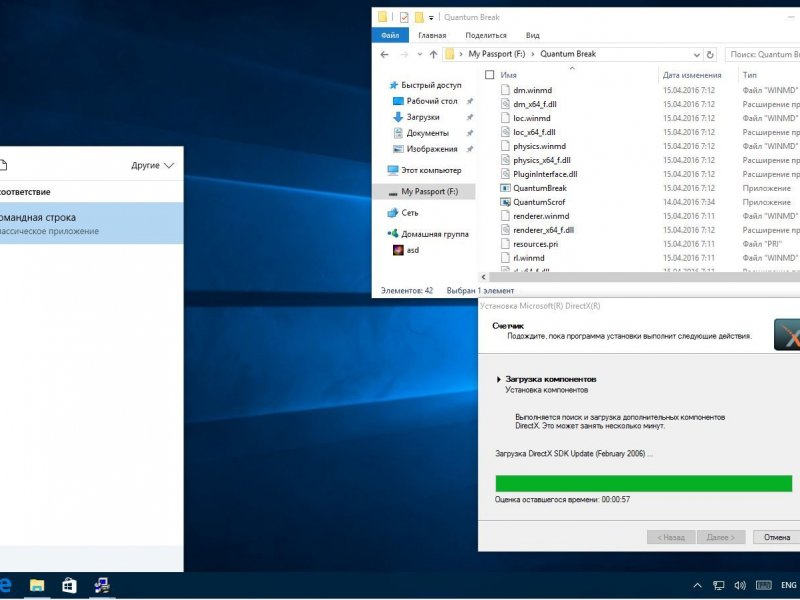Screen dimensions: 800x600
Task: Expand the Другие filter dropdown in search
Action: click(153, 165)
